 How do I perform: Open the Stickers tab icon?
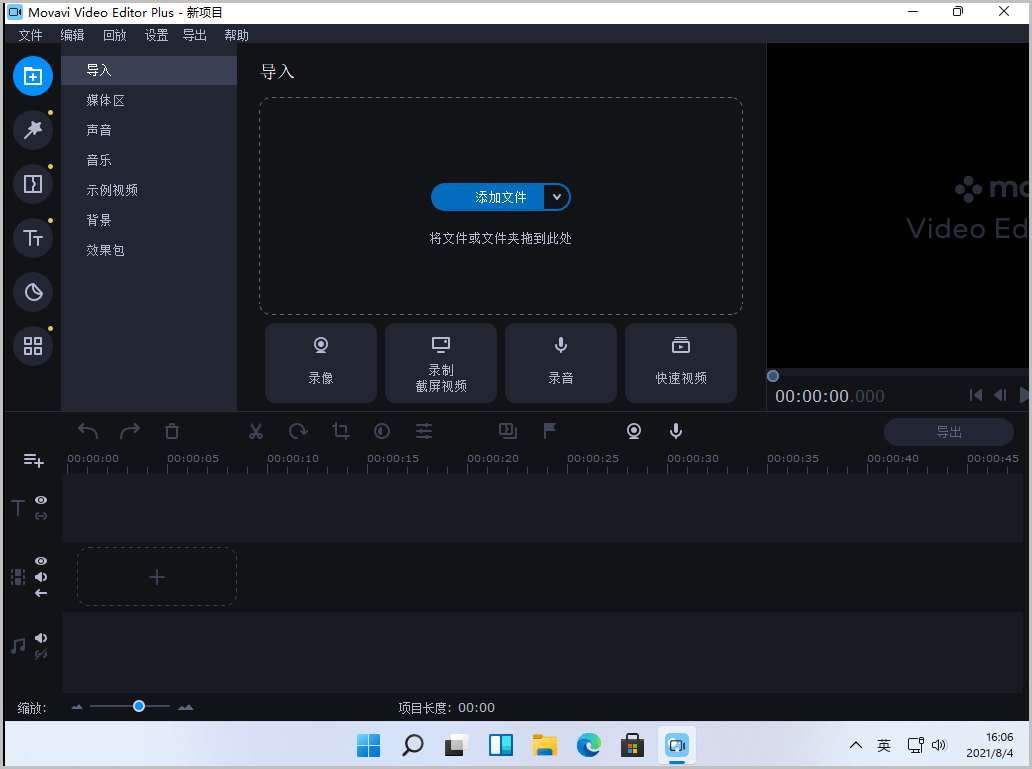(33, 292)
